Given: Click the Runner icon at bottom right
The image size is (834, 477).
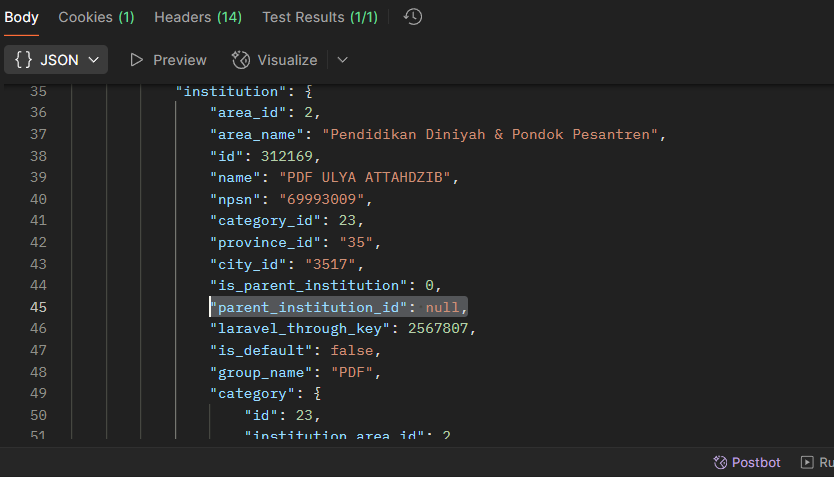Looking at the screenshot, I should (806, 462).
